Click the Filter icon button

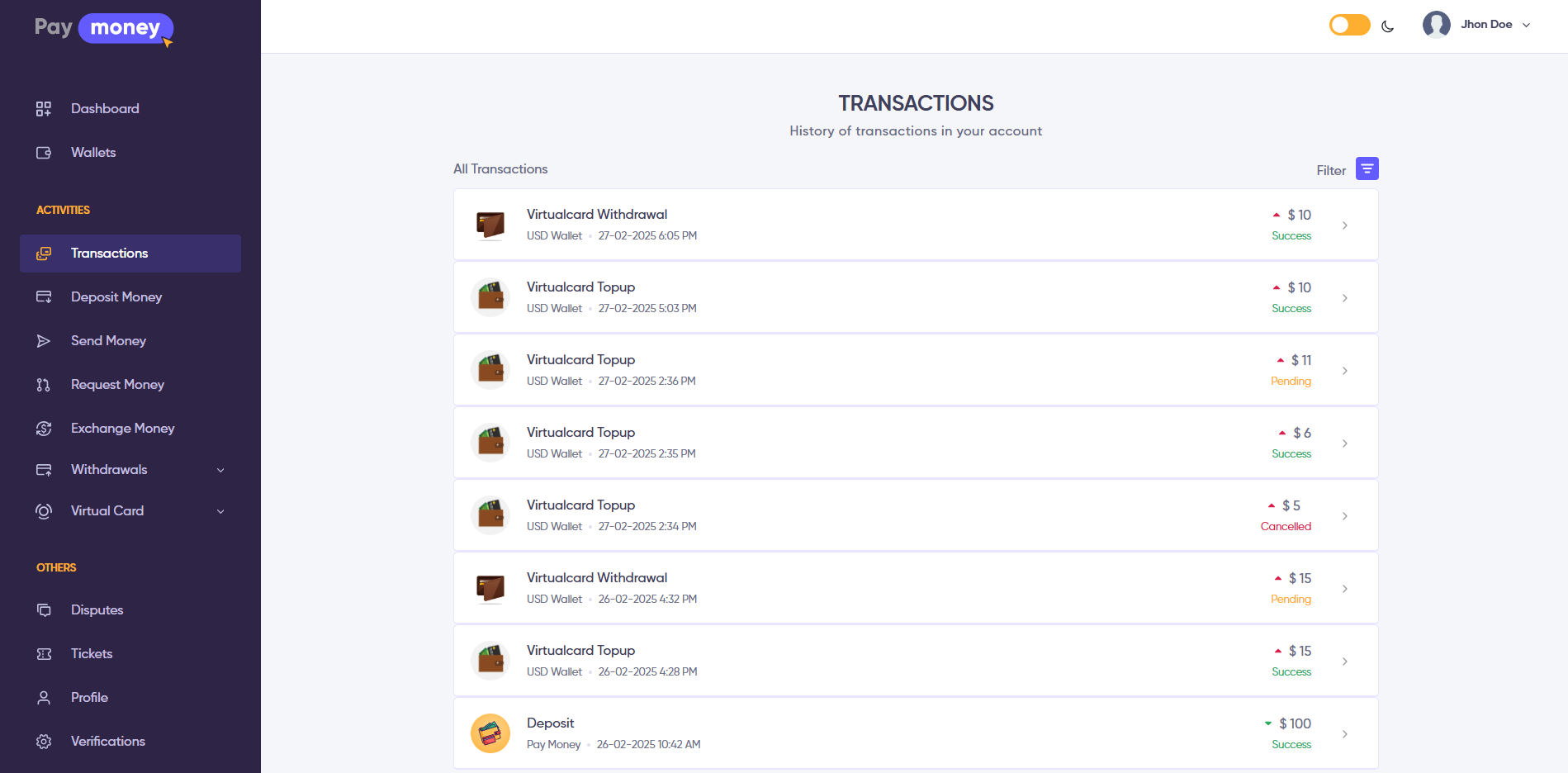pyautogui.click(x=1367, y=168)
